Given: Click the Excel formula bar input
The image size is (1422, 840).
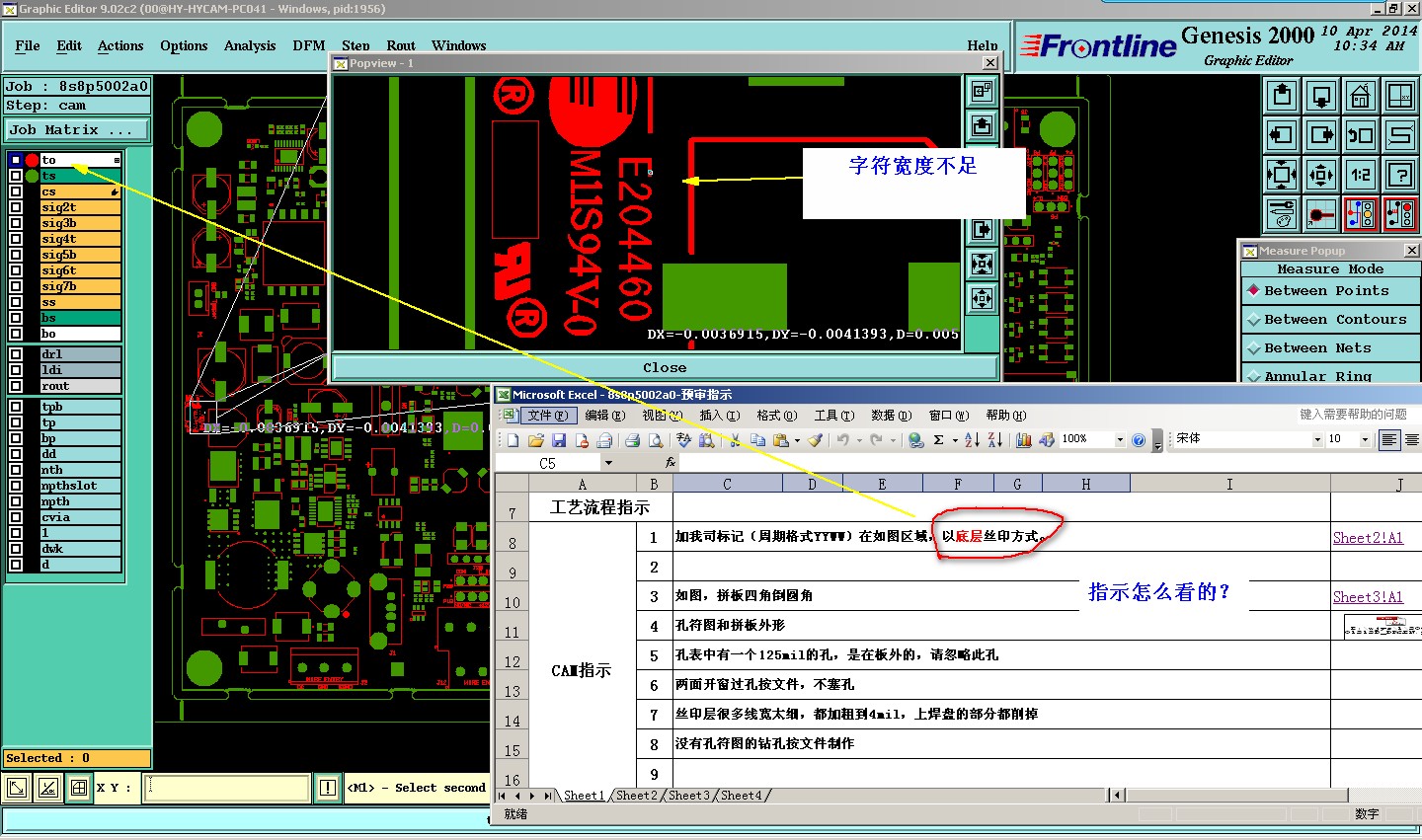Looking at the screenshot, I should pos(1050,463).
